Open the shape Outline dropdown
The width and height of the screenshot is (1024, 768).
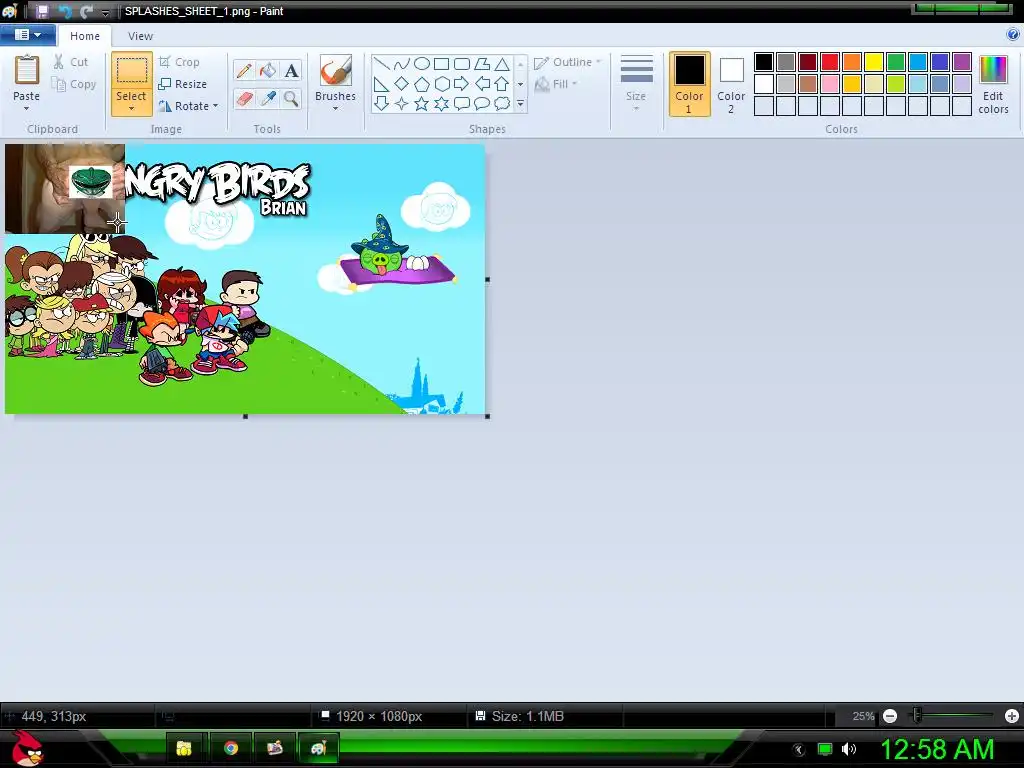point(567,62)
